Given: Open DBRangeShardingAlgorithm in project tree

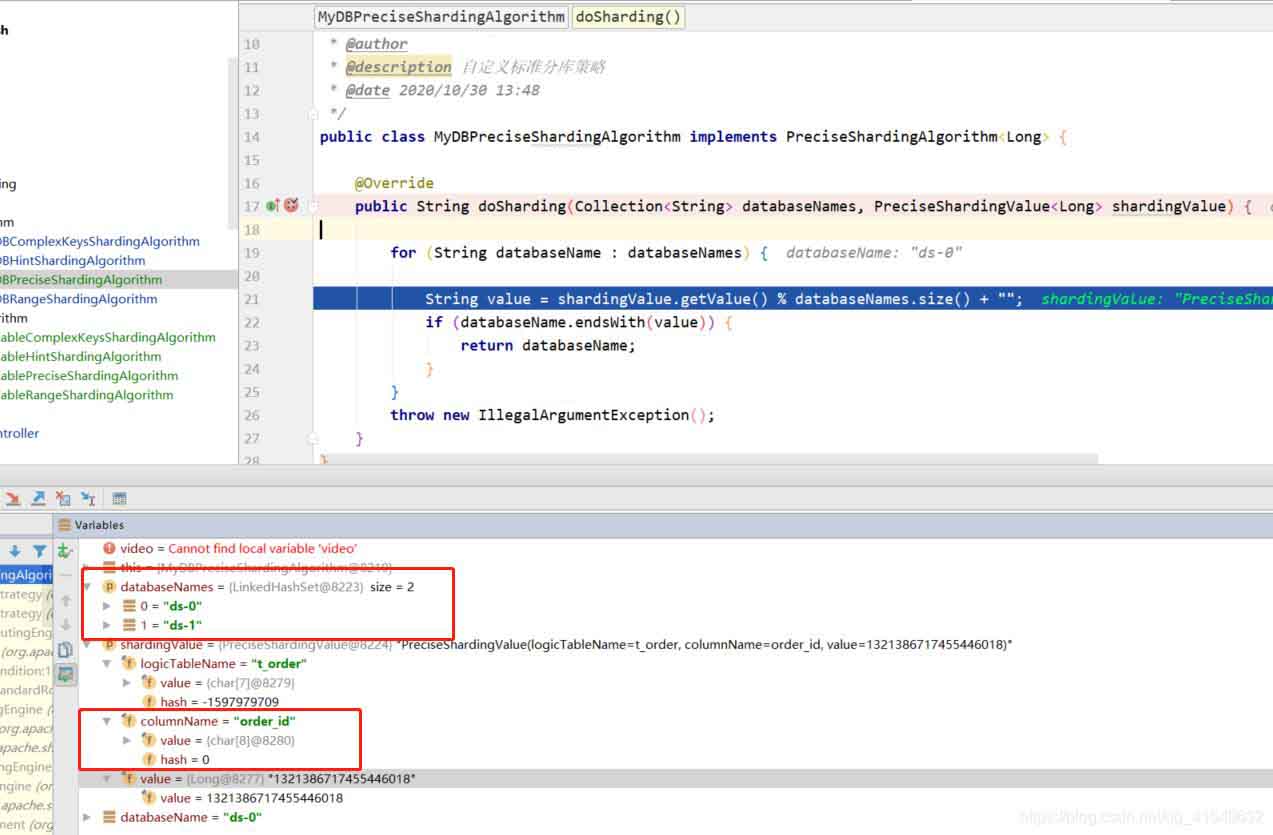Looking at the screenshot, I should pos(79,298).
